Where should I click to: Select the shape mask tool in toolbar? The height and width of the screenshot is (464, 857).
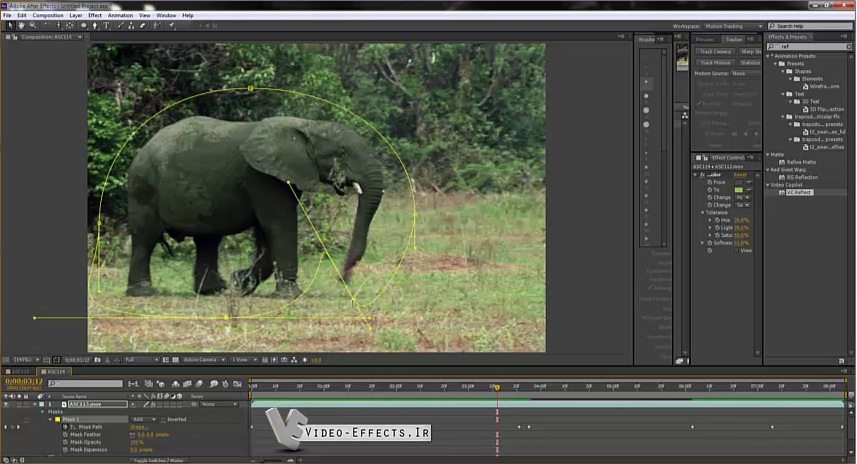[x=84, y=26]
